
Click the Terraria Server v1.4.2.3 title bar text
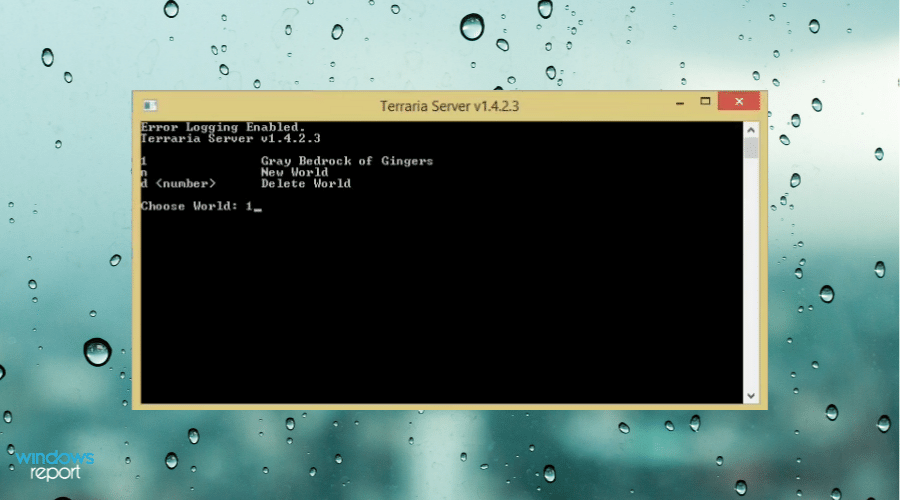[x=449, y=106]
